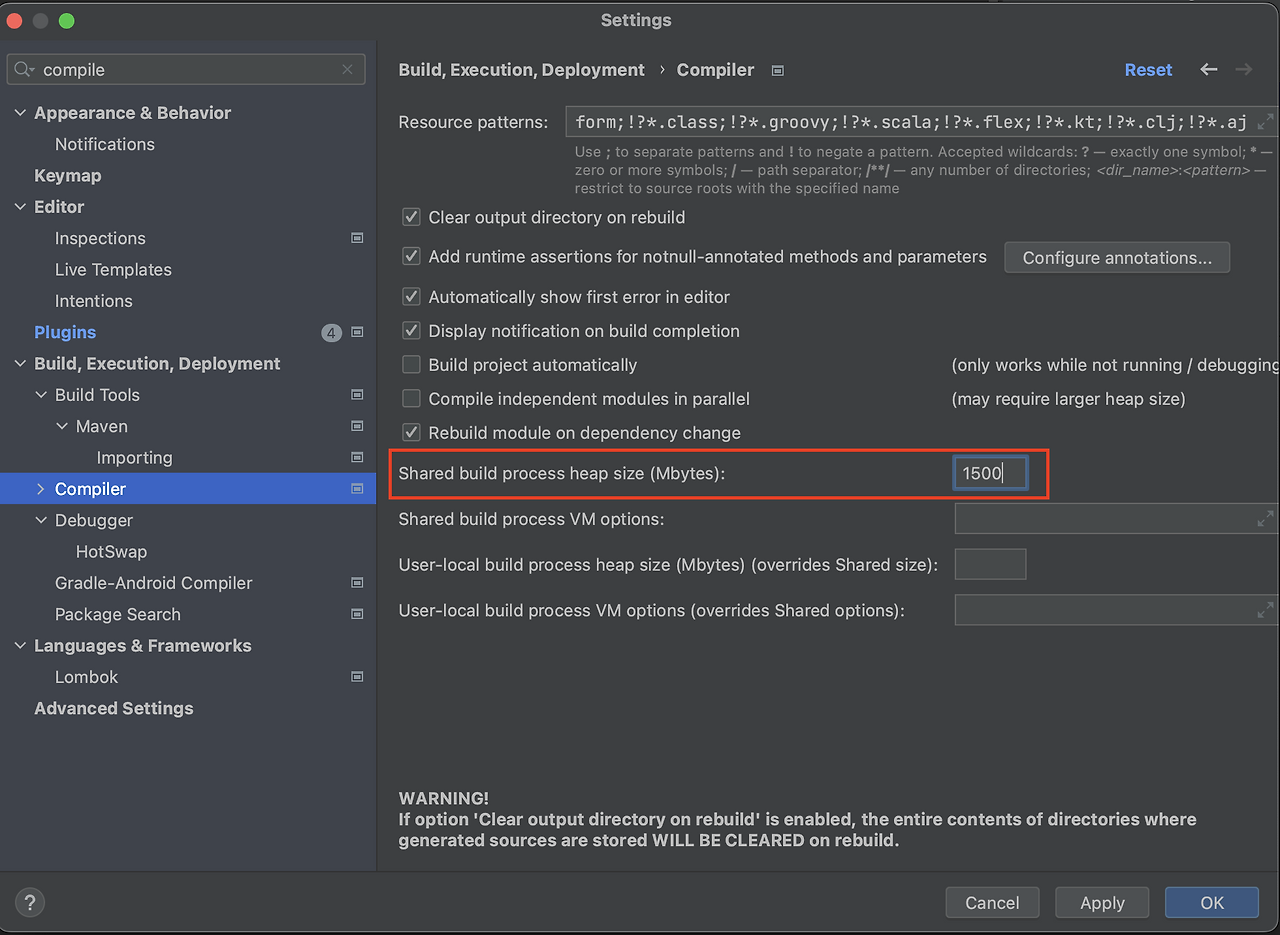Click the back navigation arrow near Reset
The width and height of the screenshot is (1280, 935).
click(1208, 70)
